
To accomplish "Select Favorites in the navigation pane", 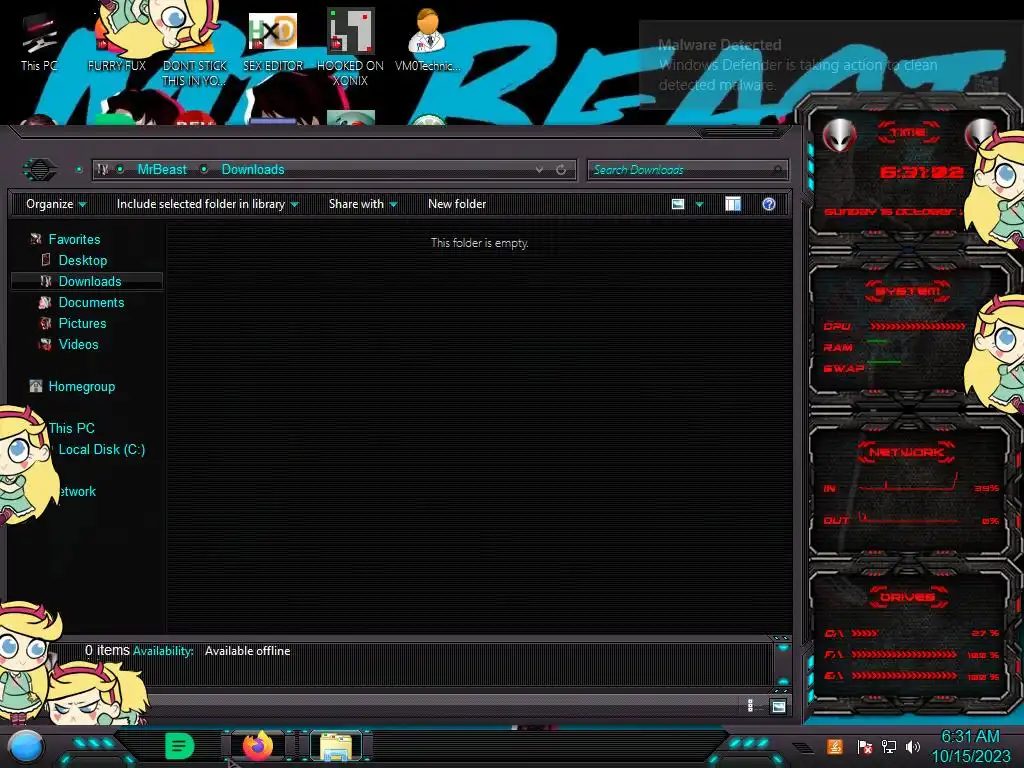I will 74,240.
